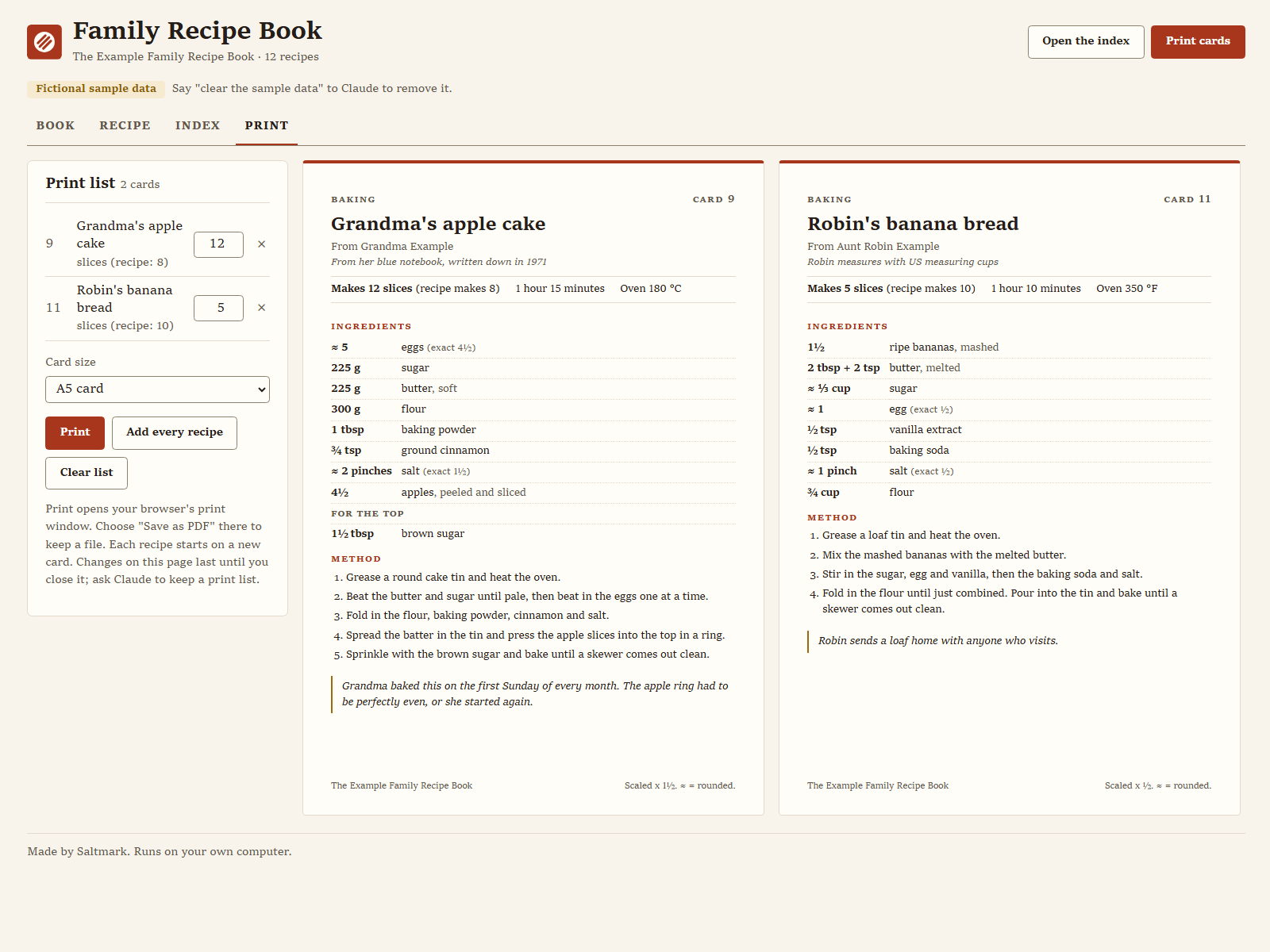Open the Index tab

click(x=198, y=125)
